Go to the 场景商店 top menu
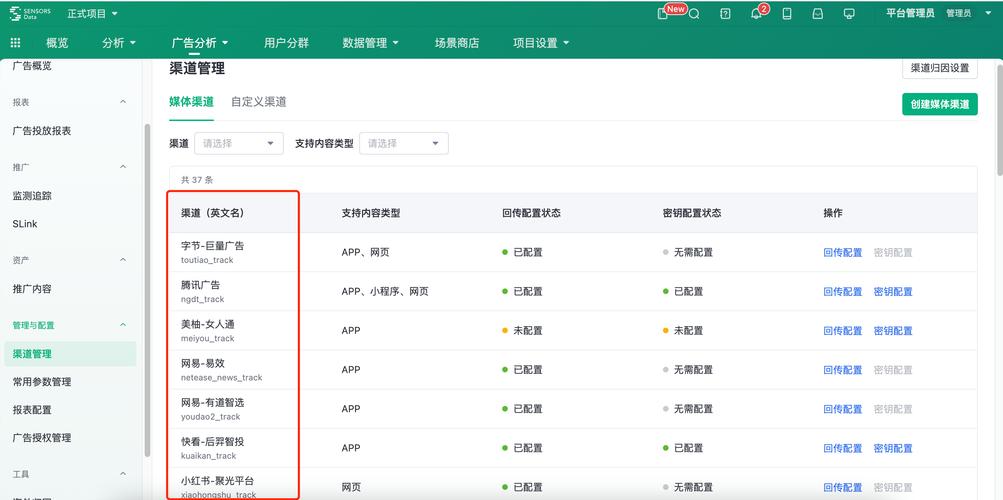1003x500 pixels. point(457,43)
